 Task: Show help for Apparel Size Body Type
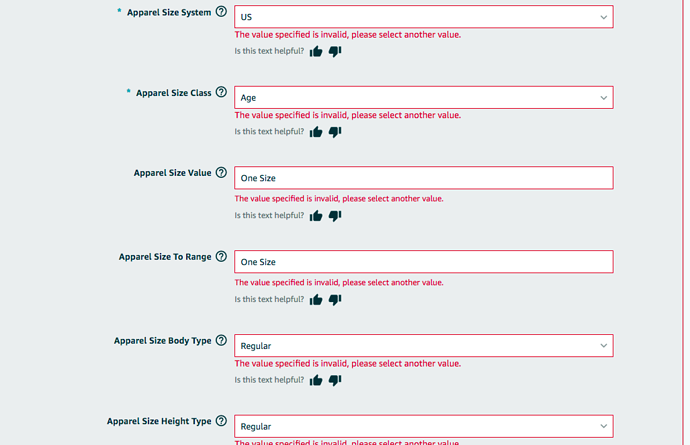pos(221,340)
